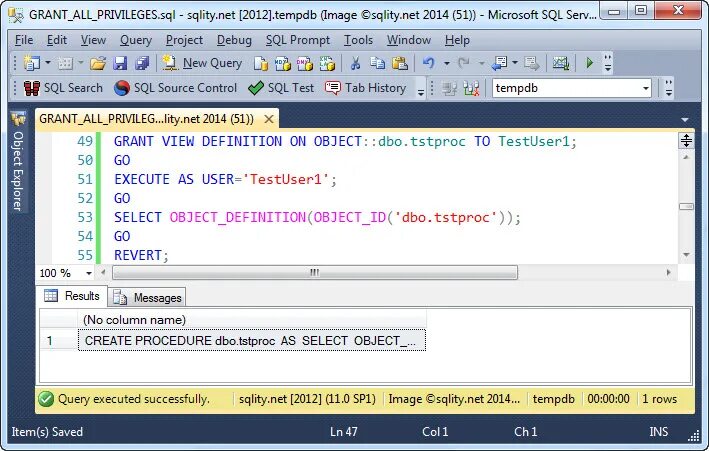Click New Query button
709x451 pixels.
pyautogui.click(x=203, y=63)
